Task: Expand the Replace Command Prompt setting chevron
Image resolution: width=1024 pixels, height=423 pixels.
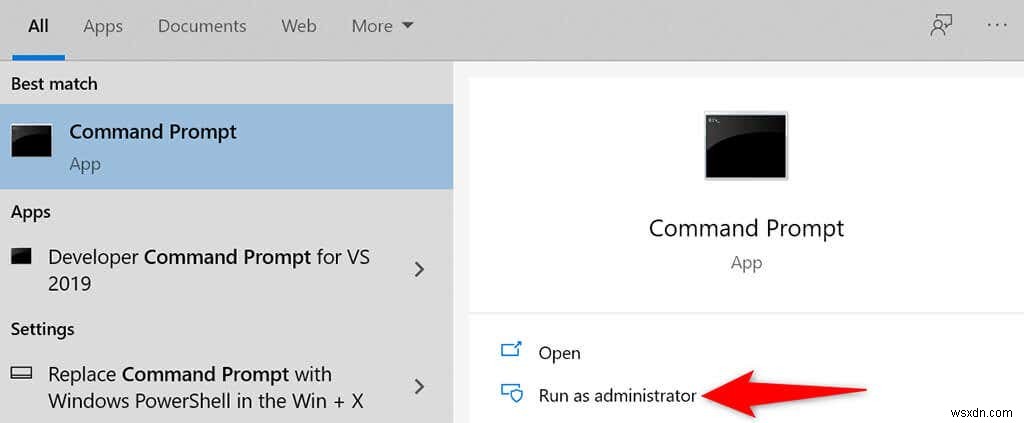Action: (420, 386)
